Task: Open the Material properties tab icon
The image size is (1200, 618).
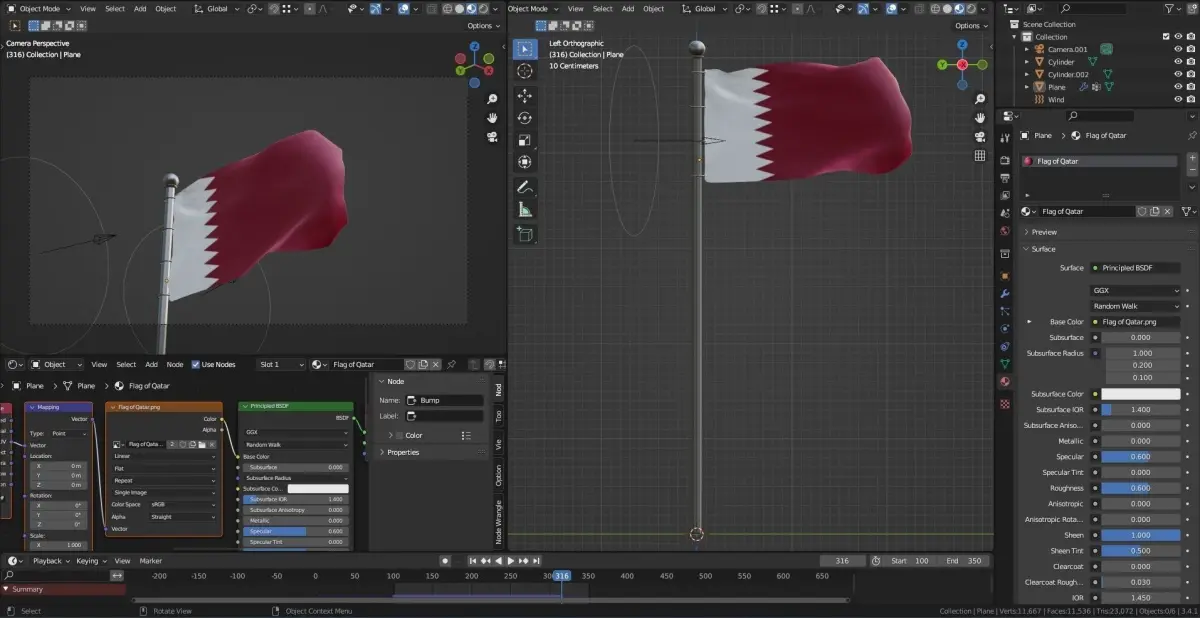Action: click(x=1005, y=381)
